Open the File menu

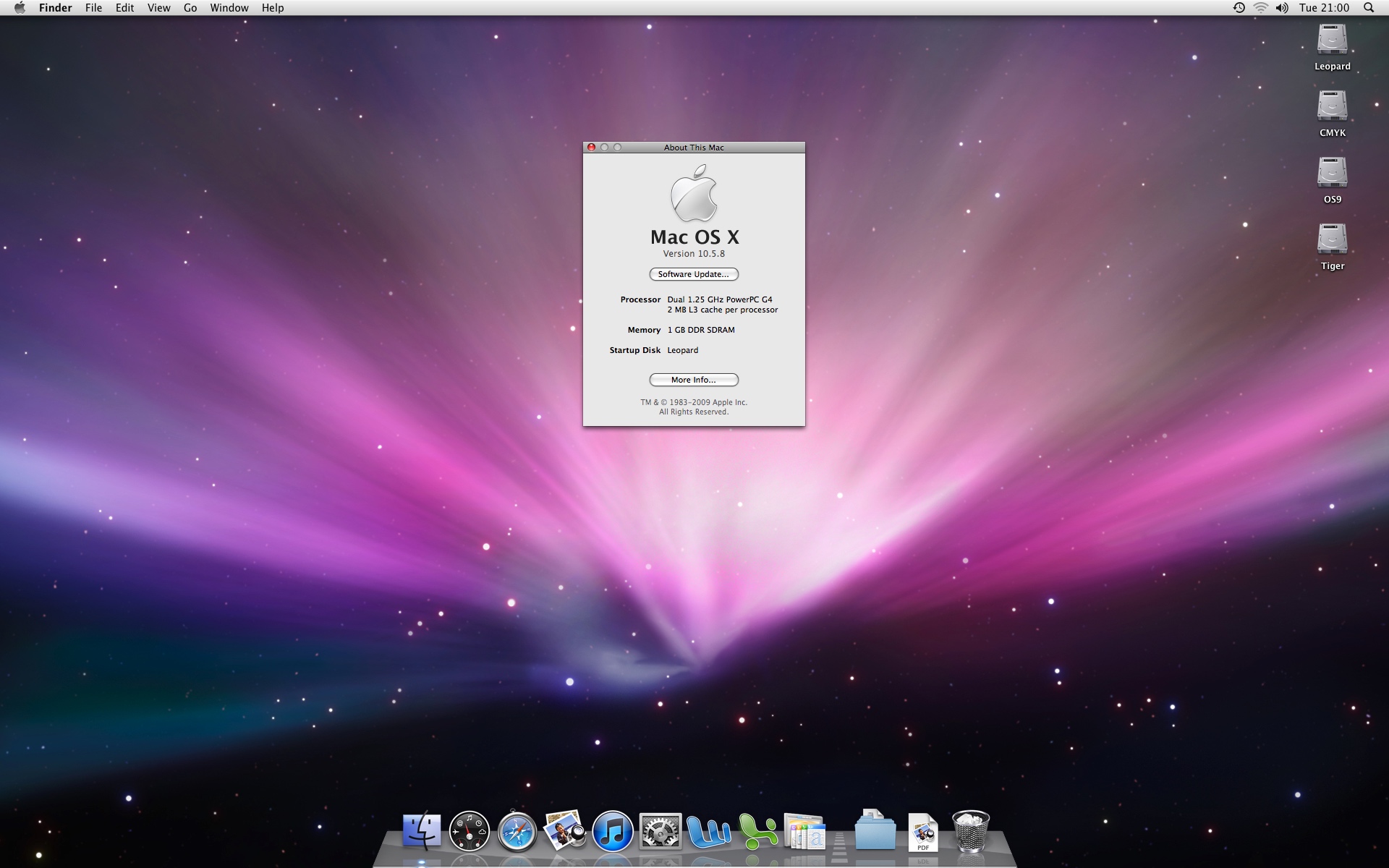93,8
